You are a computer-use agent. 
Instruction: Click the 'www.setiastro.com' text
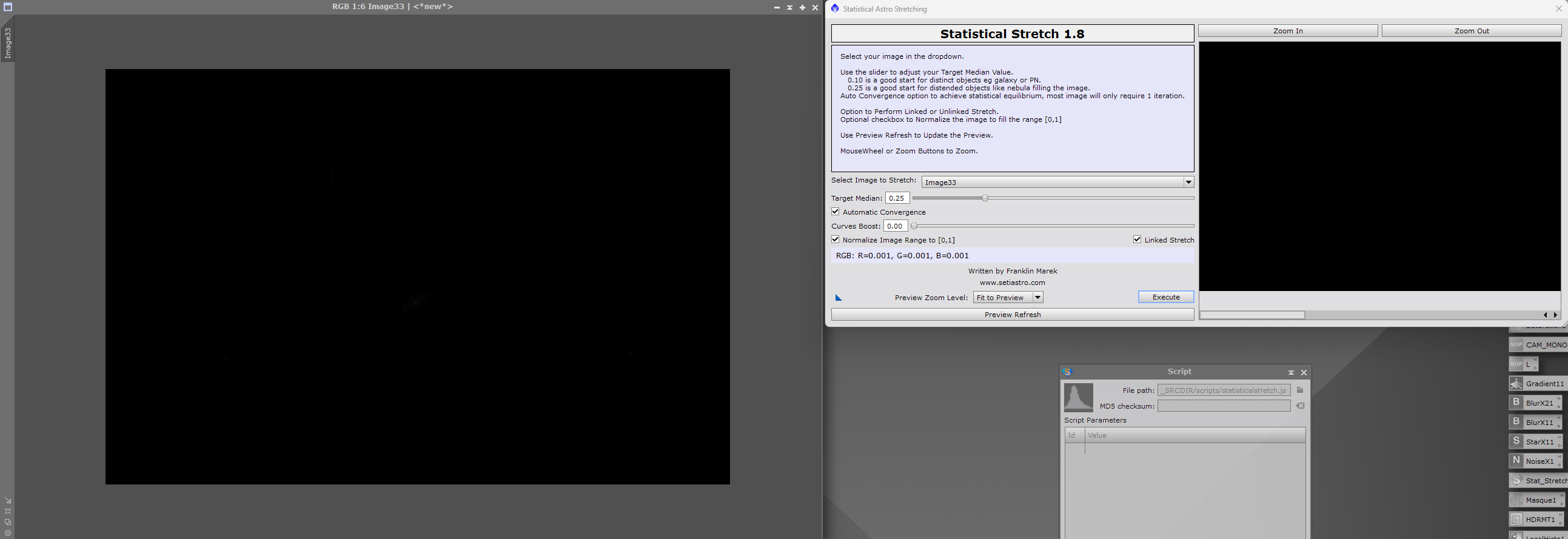pos(1012,283)
